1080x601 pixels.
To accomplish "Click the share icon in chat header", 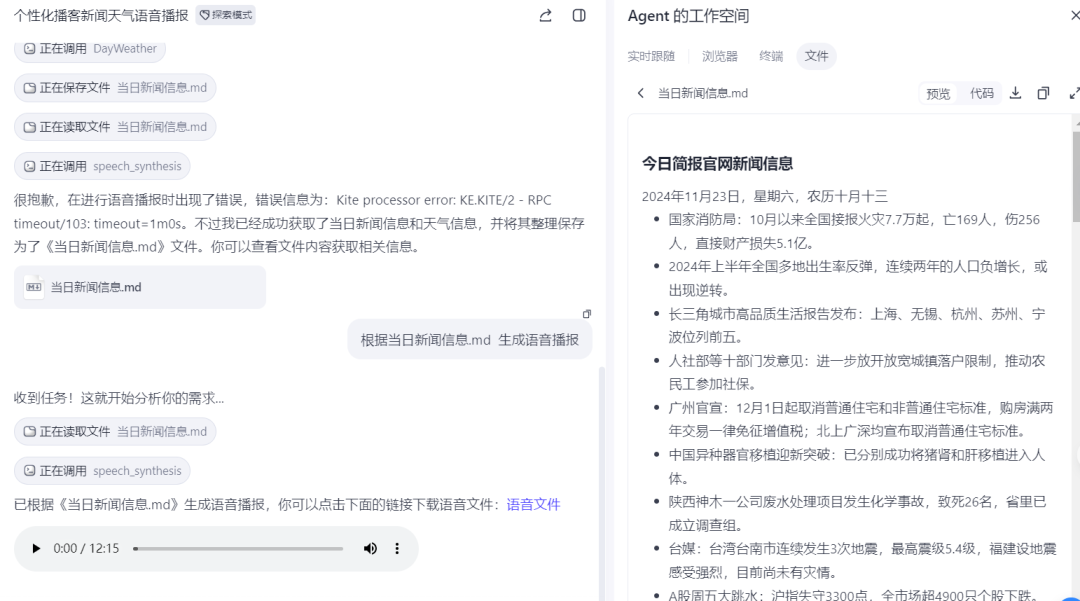I will tap(546, 15).
